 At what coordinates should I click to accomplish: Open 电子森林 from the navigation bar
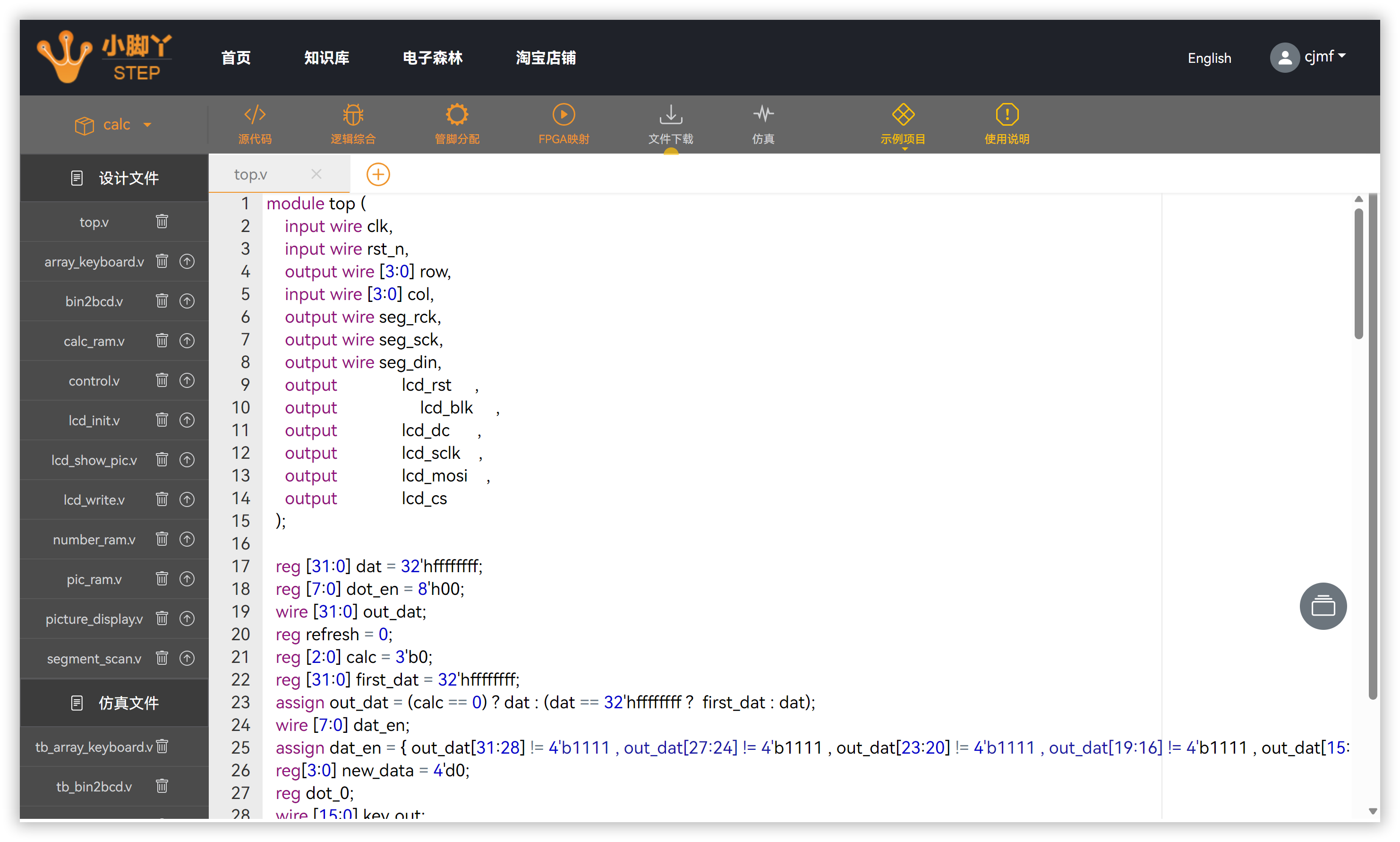(x=432, y=57)
